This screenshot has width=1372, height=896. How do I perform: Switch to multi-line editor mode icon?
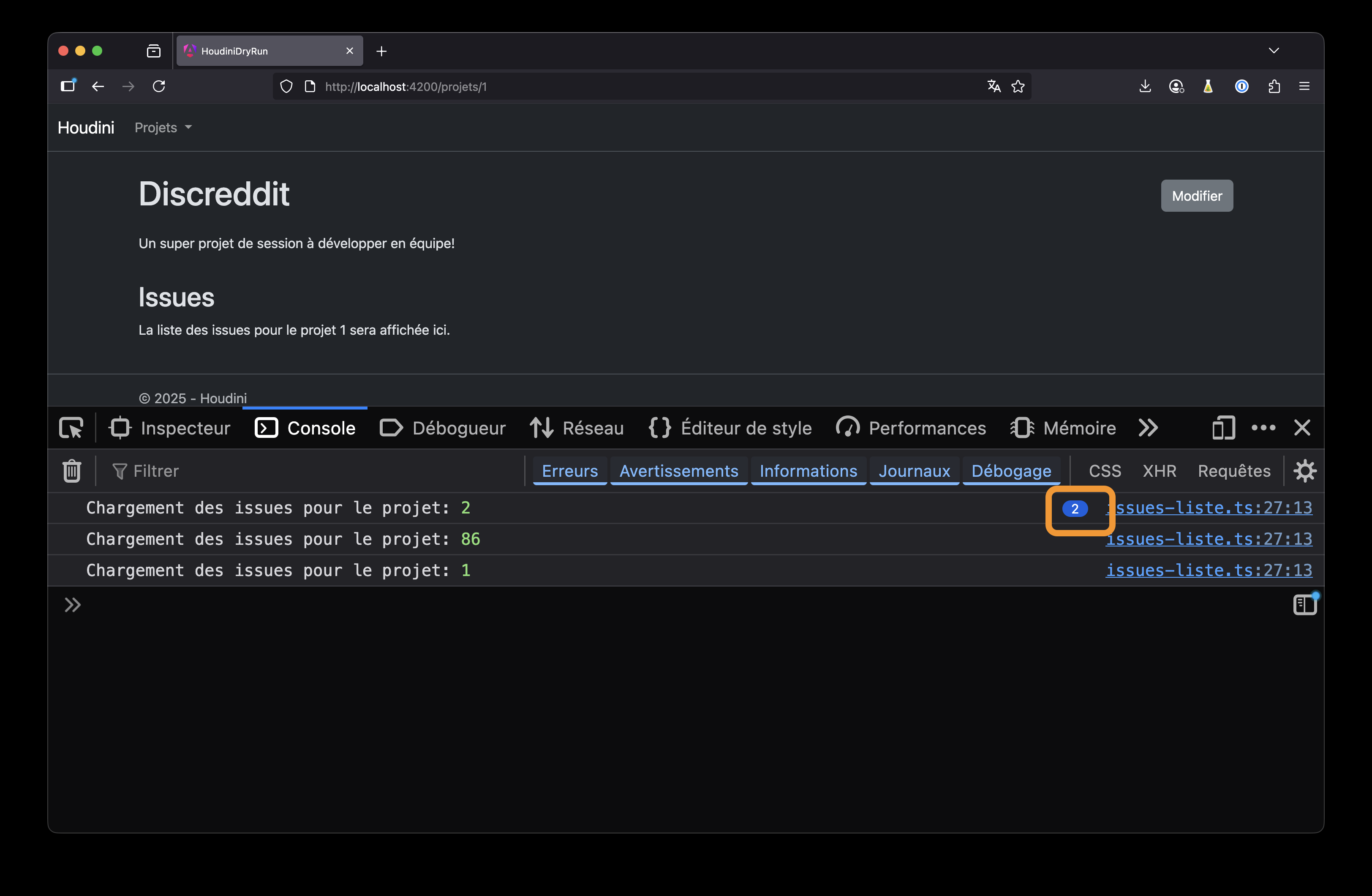point(1304,604)
